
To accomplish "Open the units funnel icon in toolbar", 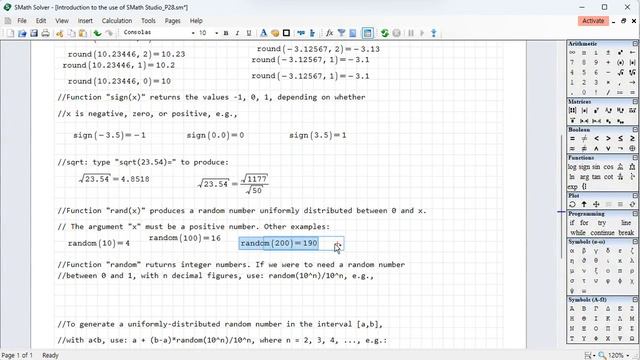I will coord(341,33).
